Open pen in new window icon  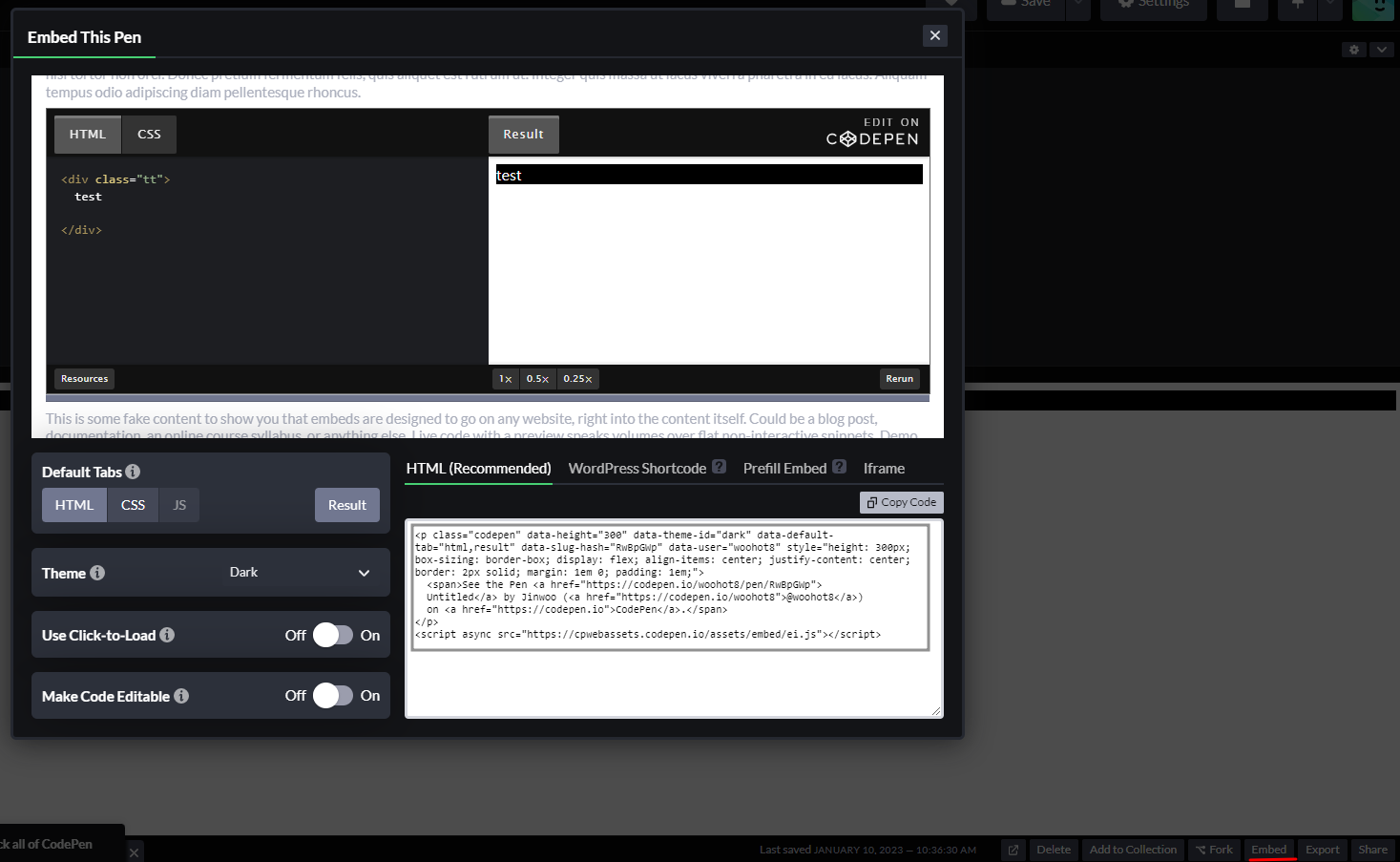click(1013, 850)
